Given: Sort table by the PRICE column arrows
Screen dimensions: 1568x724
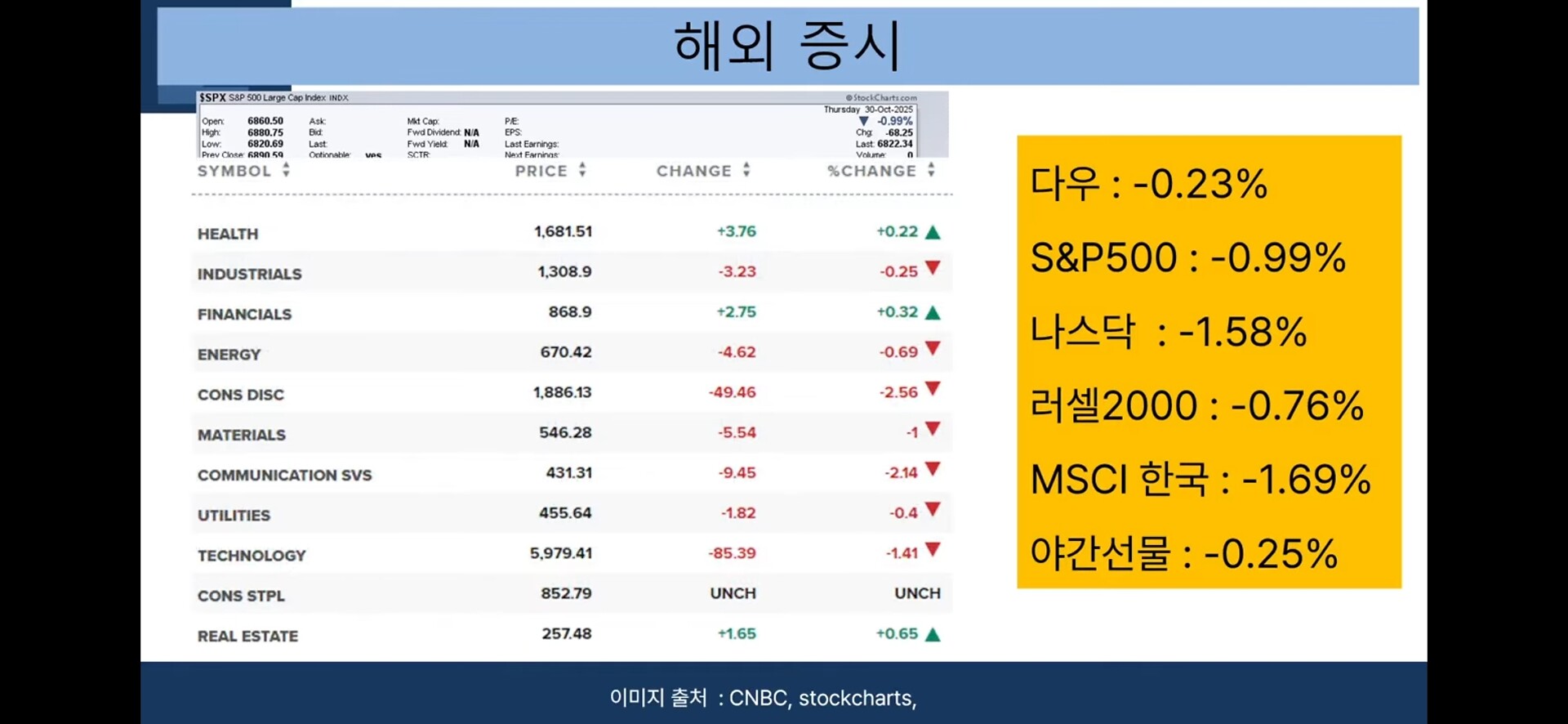Looking at the screenshot, I should click(582, 170).
